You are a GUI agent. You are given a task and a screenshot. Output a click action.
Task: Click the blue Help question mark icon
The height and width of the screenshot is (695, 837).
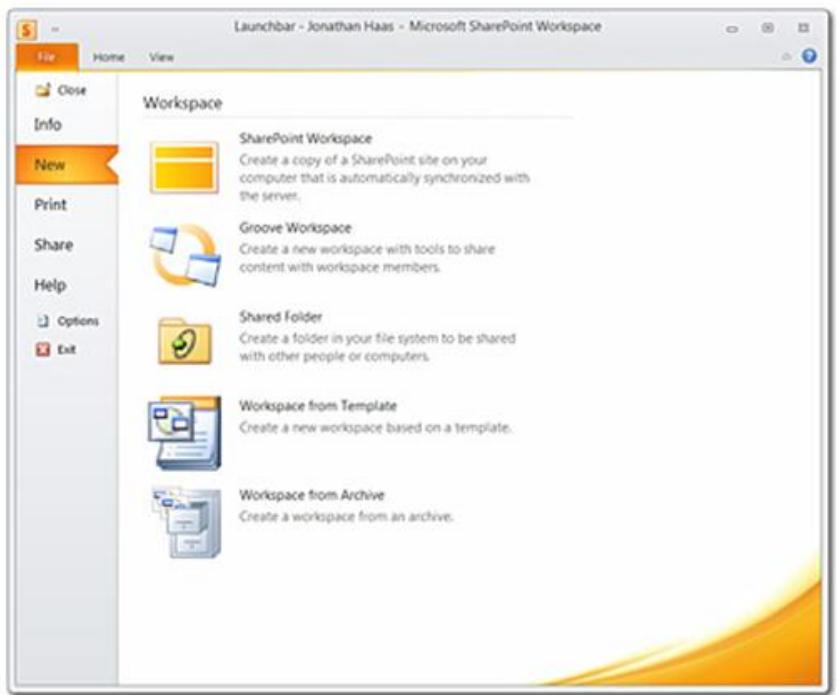point(809,56)
